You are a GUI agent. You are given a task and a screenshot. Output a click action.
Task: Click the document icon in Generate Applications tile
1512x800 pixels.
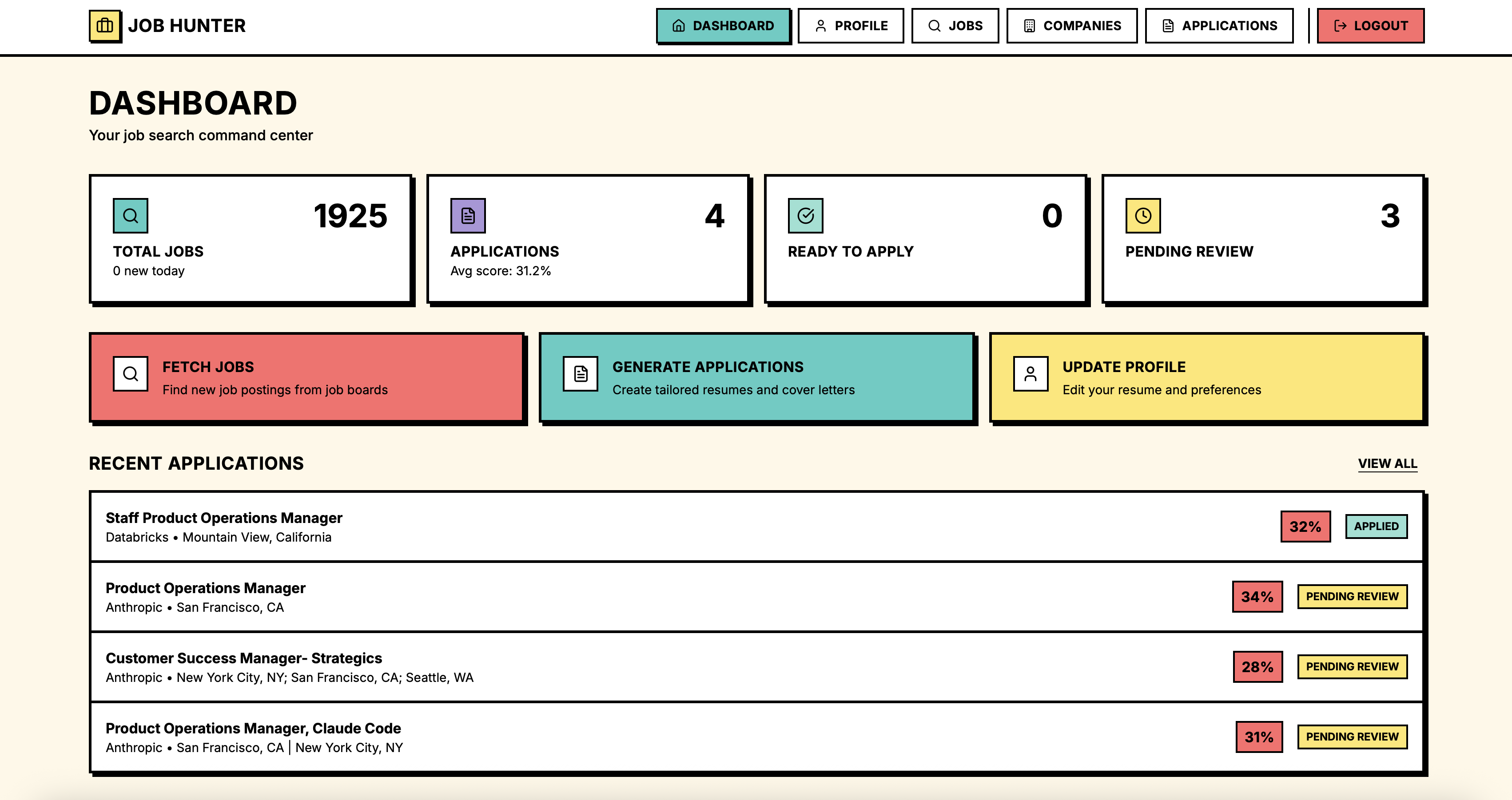pyautogui.click(x=581, y=374)
